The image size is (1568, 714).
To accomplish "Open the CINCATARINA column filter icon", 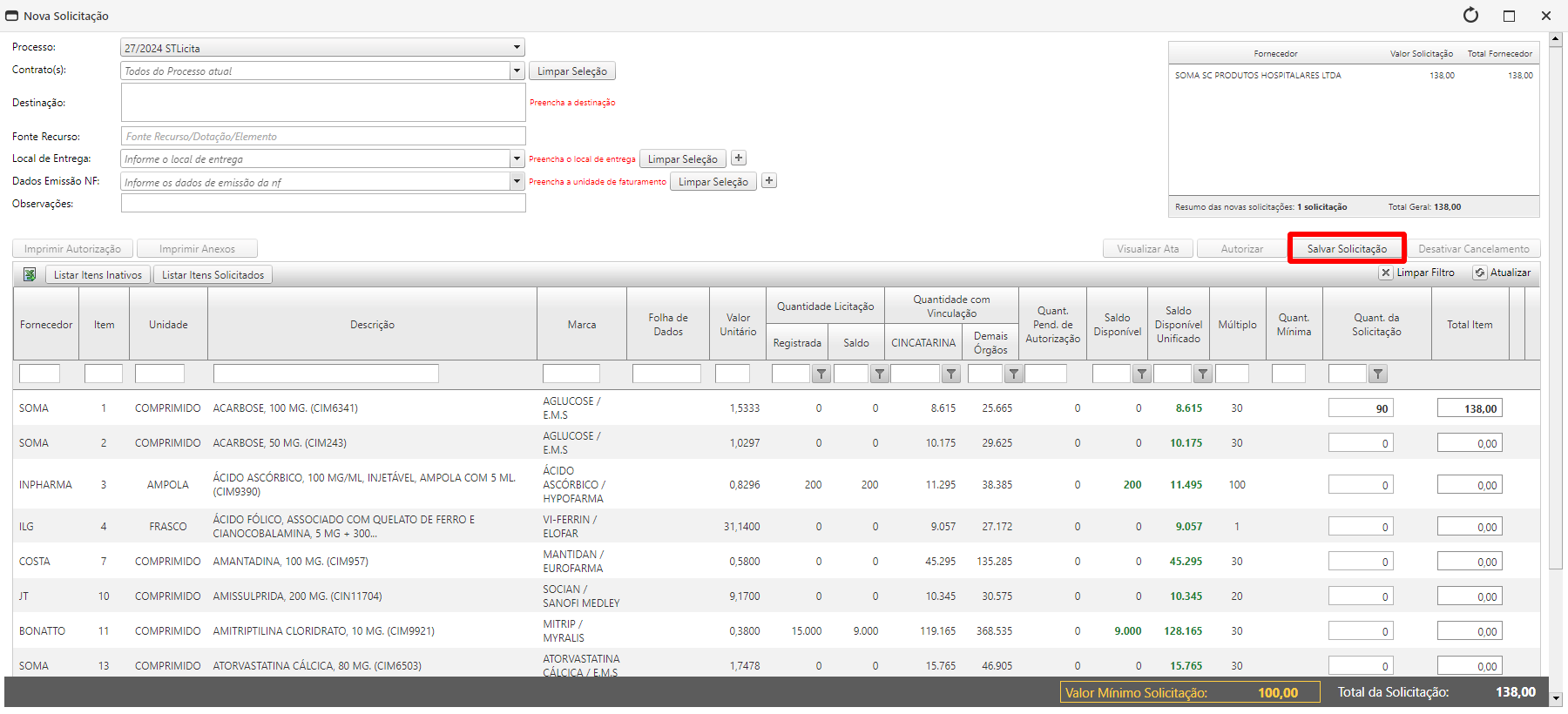I will tap(951, 374).
